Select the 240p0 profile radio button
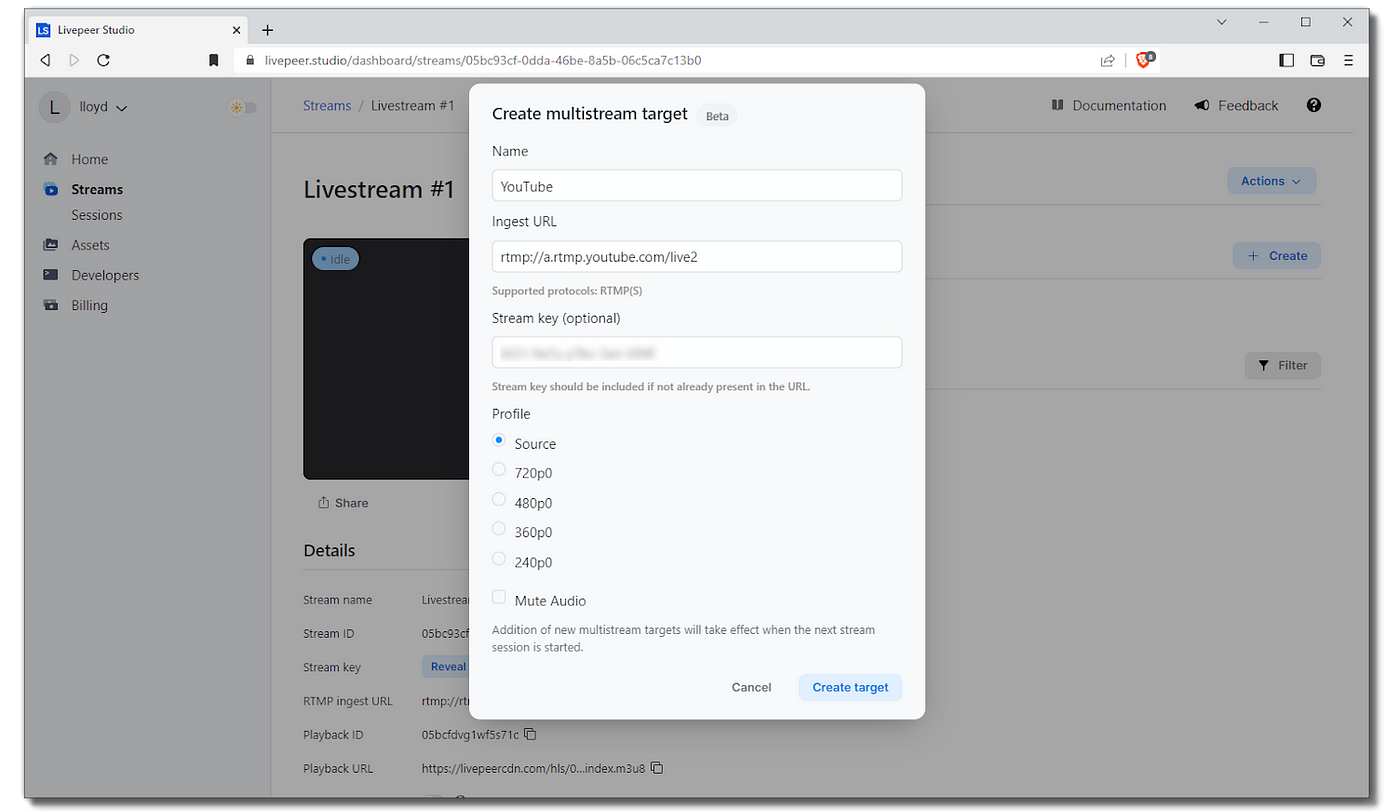 [x=499, y=558]
